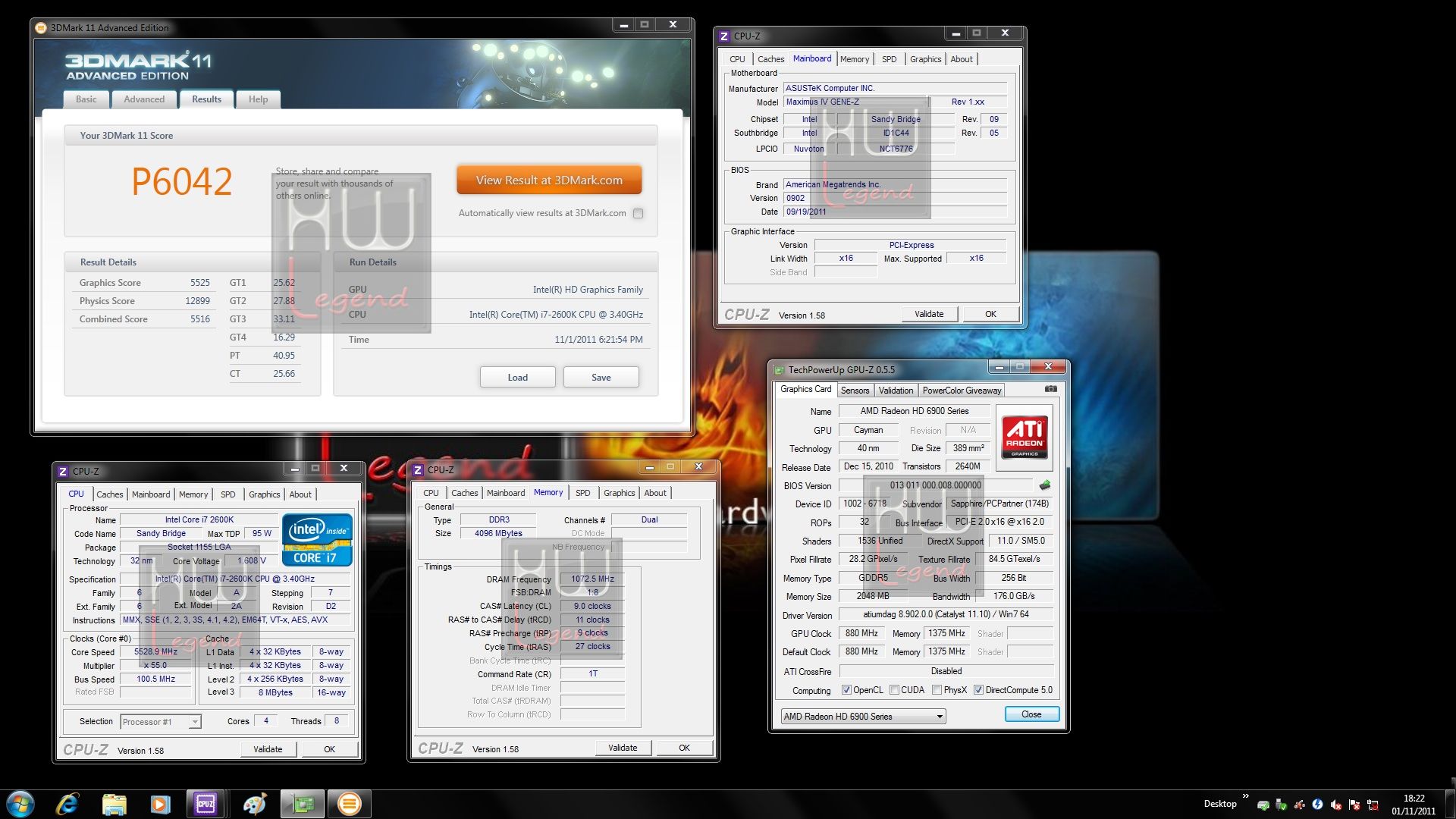Toggle the DirectCompute 5.0 checkbox
The width and height of the screenshot is (1456, 819).
click(x=978, y=690)
